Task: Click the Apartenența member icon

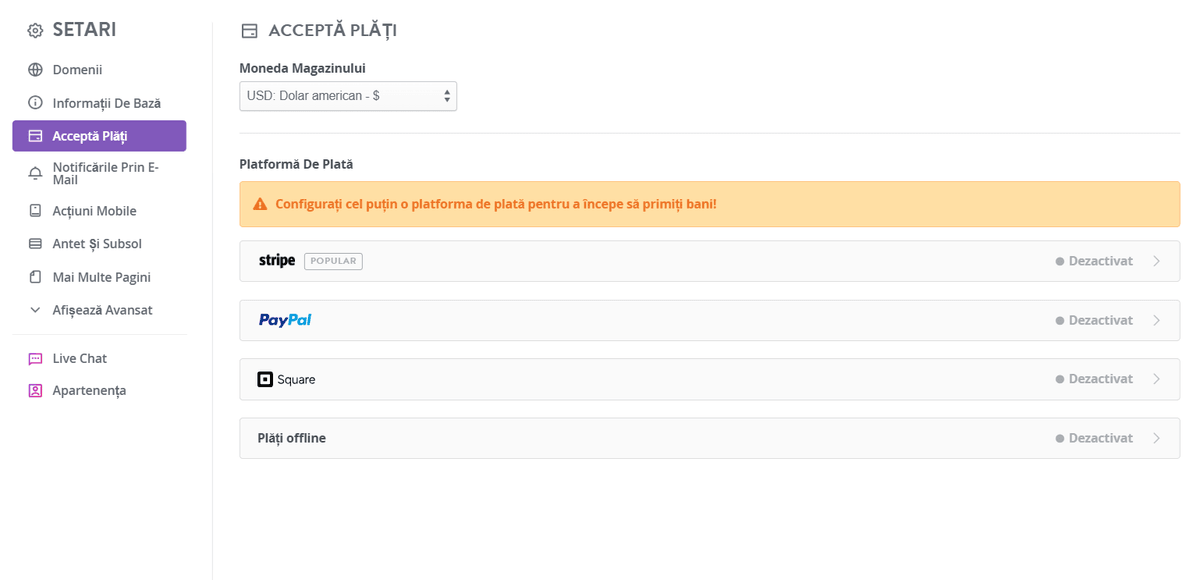Action: pos(35,391)
